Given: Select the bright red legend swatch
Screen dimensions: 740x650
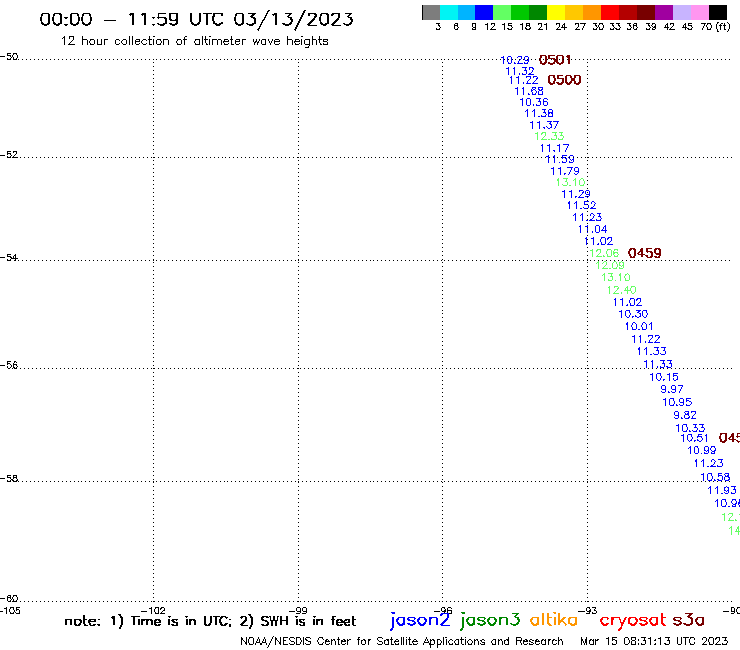Looking at the screenshot, I should click(x=610, y=12).
